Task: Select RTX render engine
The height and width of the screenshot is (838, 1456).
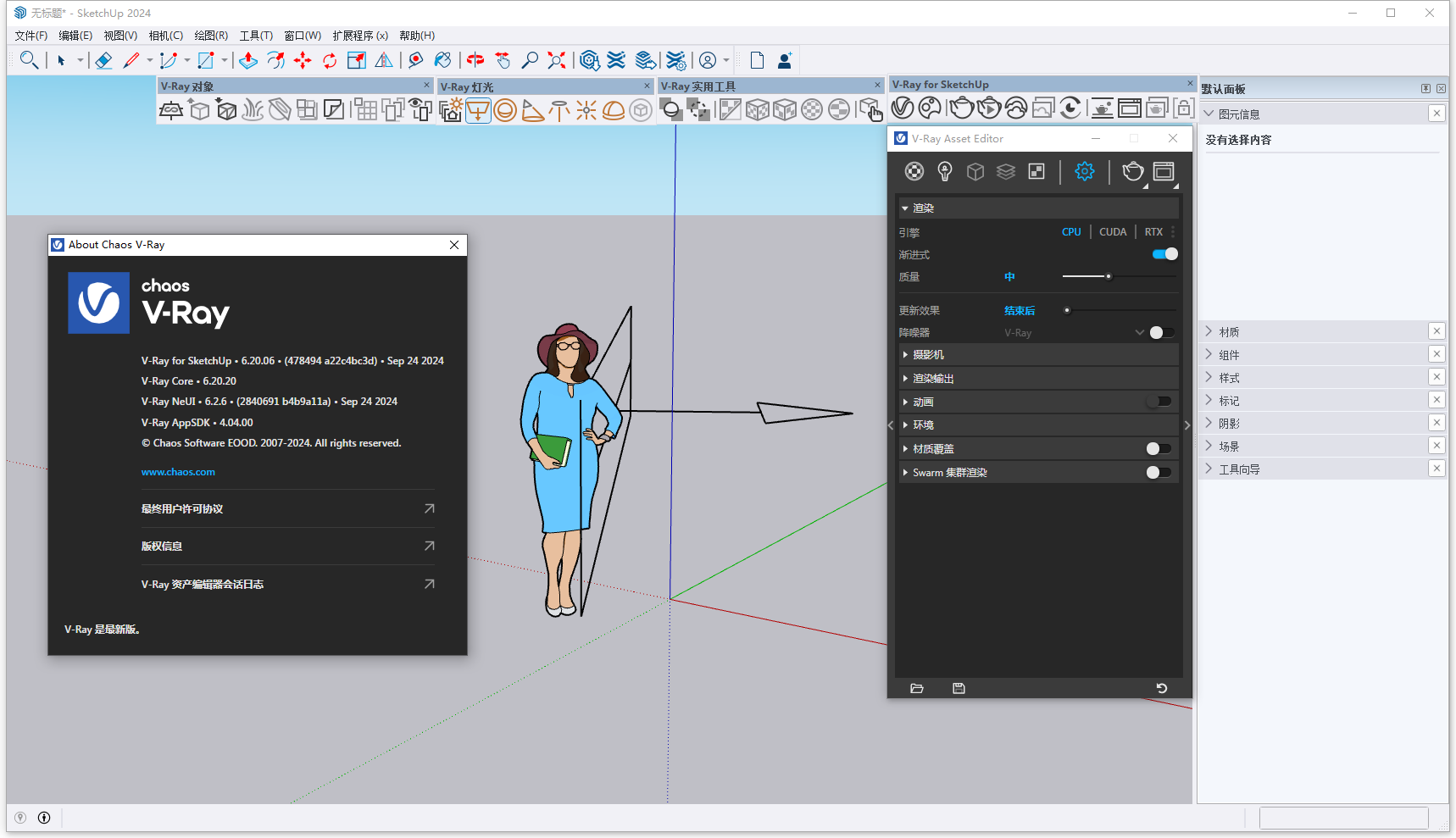Action: point(1153,232)
